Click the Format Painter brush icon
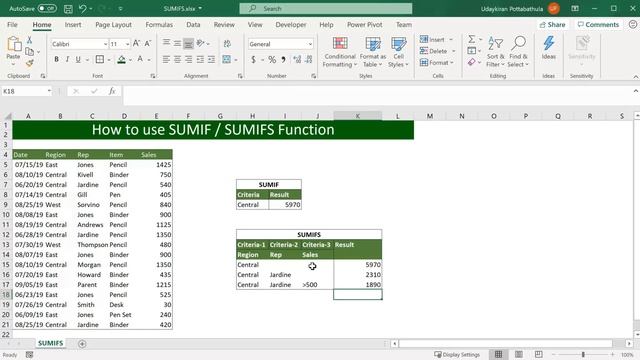Image resolution: width=640 pixels, height=360 pixels. point(29,63)
